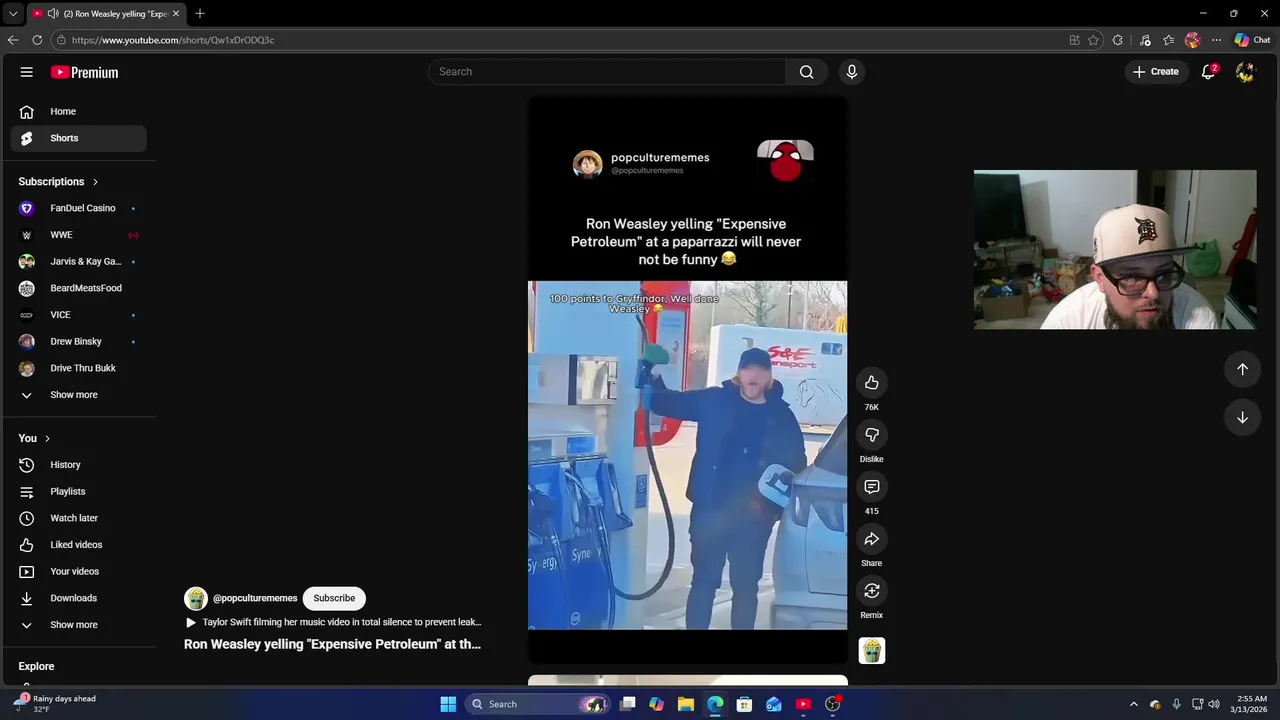The width and height of the screenshot is (1280, 720).
Task: Mute the tab via speaker icon
Action: click(x=52, y=14)
